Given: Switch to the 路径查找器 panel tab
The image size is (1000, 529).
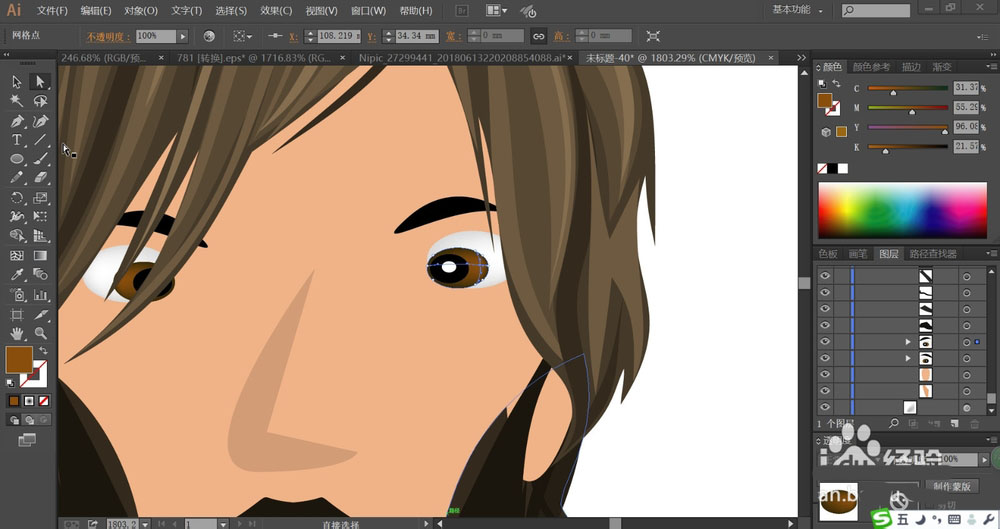Looking at the screenshot, I should 931,254.
